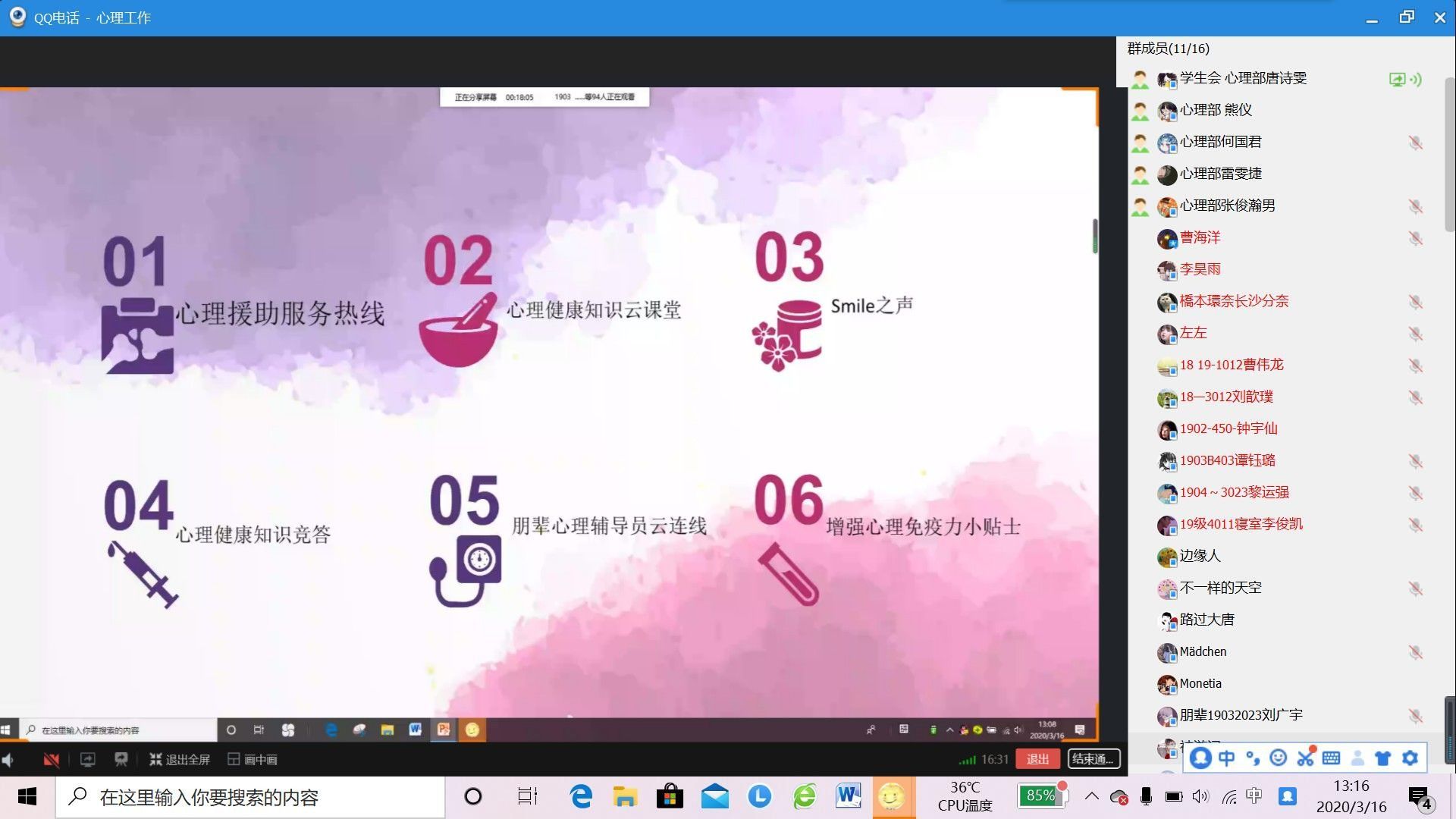Image resolution: width=1456 pixels, height=819 pixels.
Task: Unmute member 心理部何国君
Action: pos(1416,143)
